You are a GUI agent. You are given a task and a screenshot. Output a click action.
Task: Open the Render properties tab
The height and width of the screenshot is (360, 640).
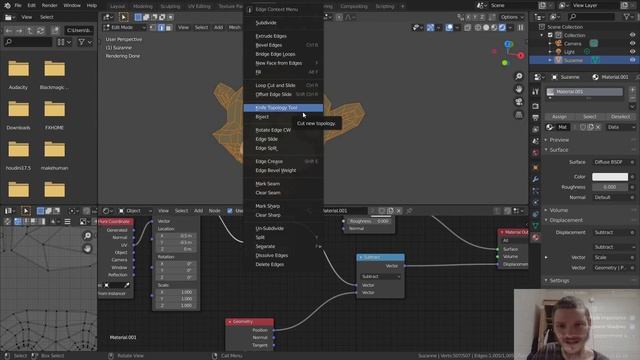[536, 106]
